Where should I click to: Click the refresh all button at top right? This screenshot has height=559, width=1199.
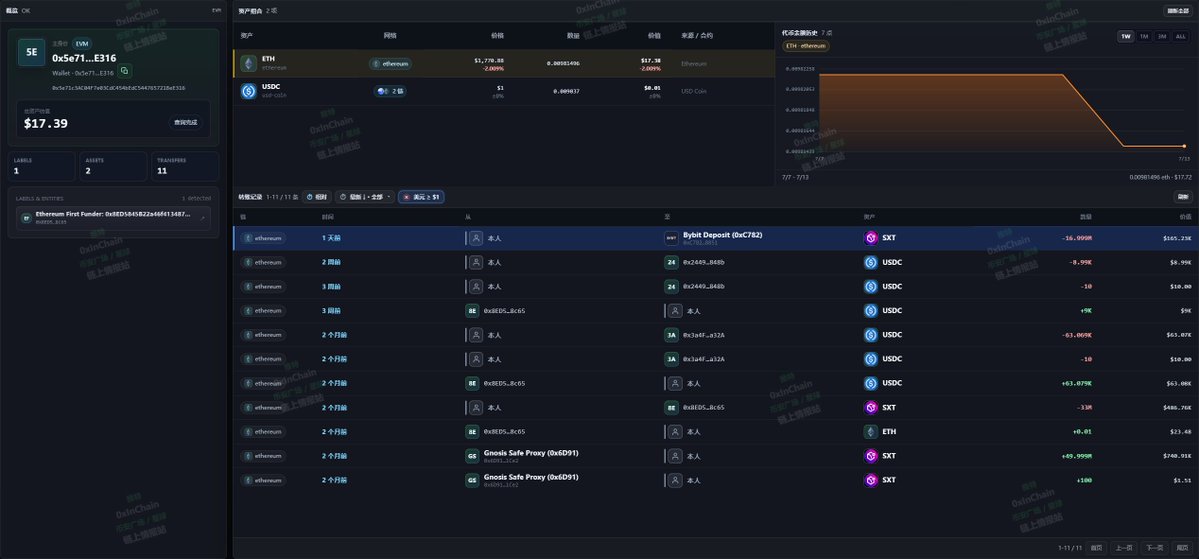coord(1176,11)
